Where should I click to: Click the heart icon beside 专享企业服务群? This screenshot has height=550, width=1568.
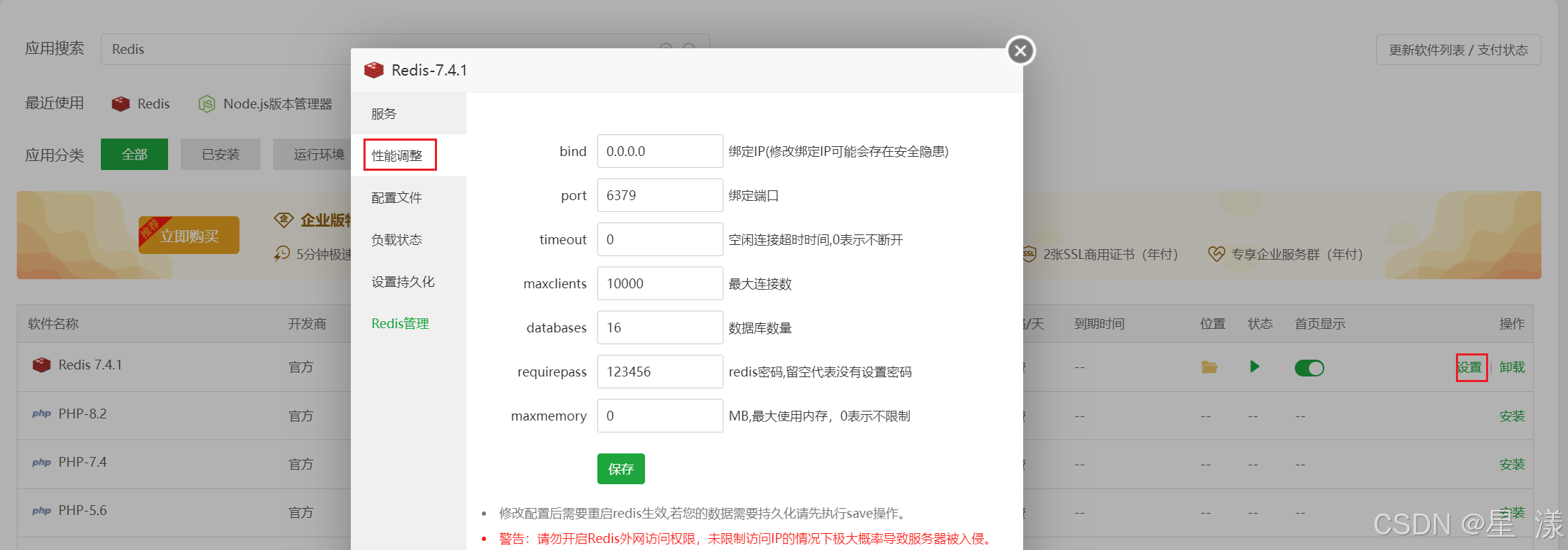click(1216, 253)
